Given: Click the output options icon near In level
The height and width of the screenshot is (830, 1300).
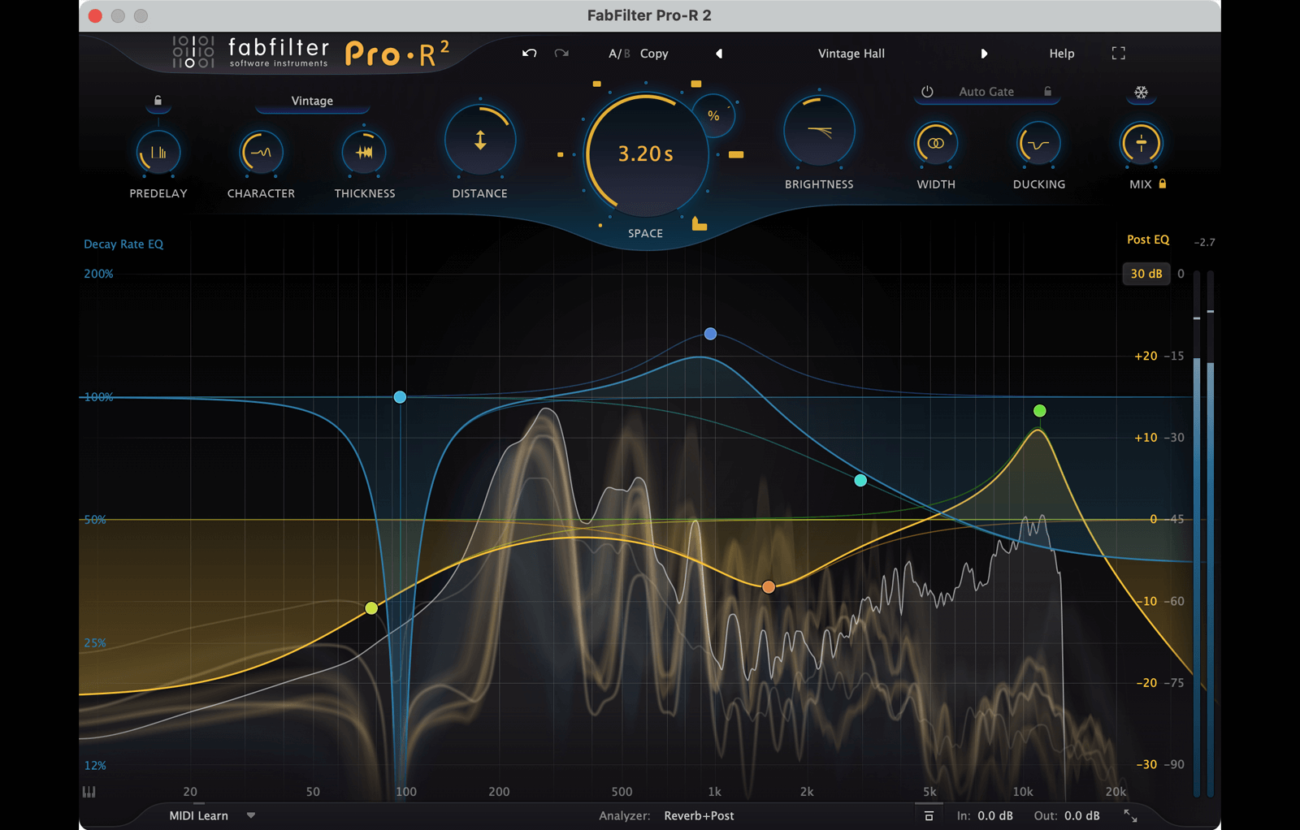Looking at the screenshot, I should (929, 816).
